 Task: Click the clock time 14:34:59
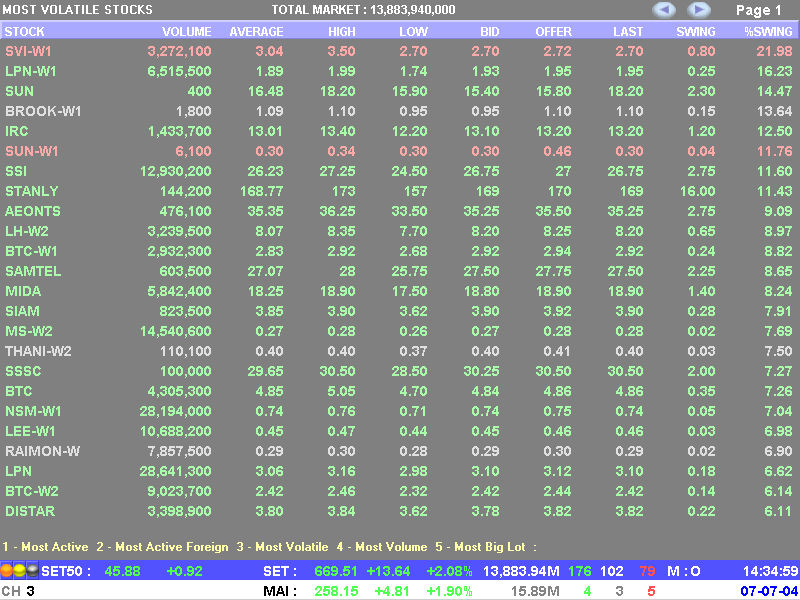tap(770, 571)
